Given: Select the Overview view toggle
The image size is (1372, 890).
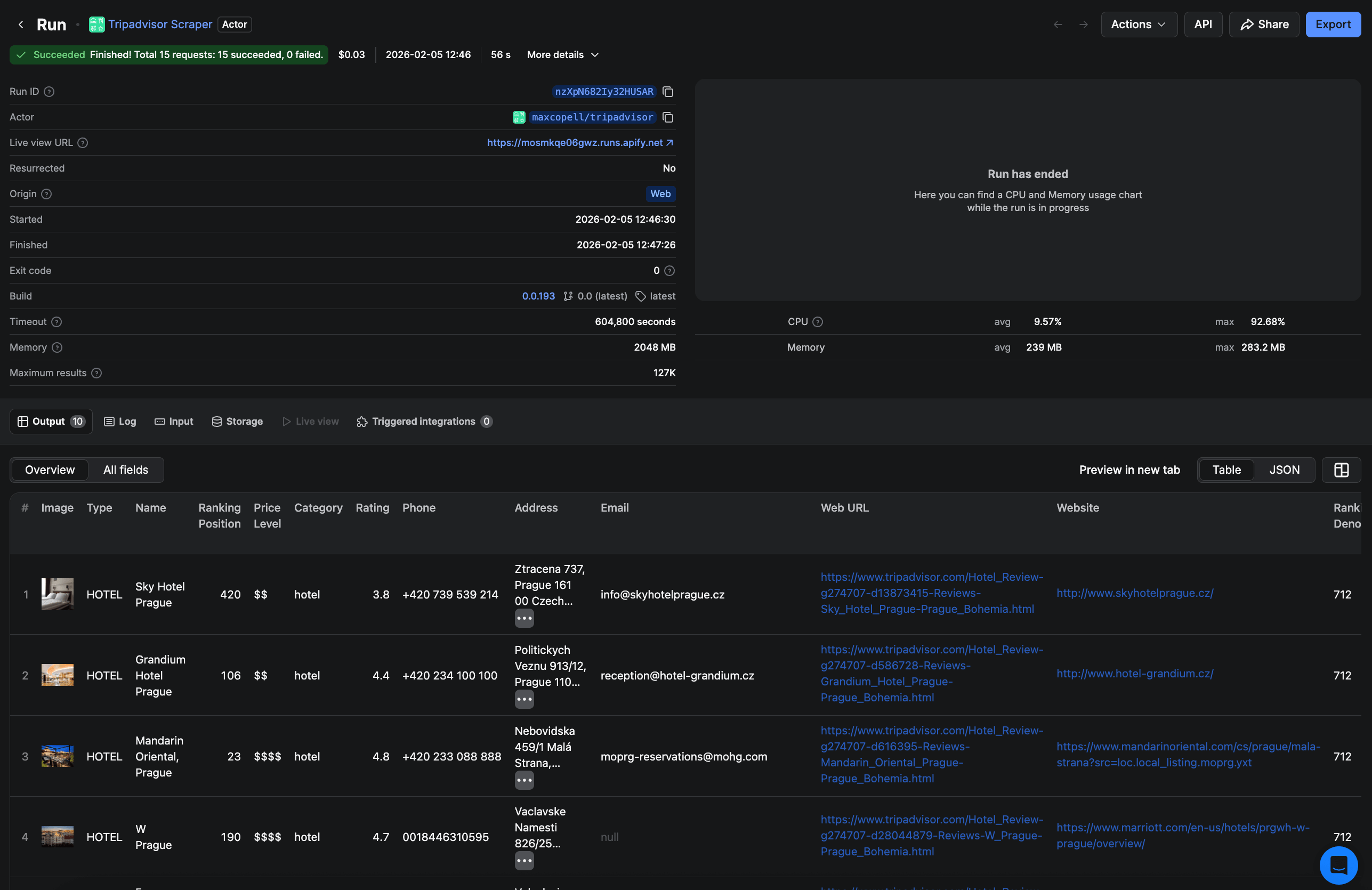Looking at the screenshot, I should click(x=50, y=470).
